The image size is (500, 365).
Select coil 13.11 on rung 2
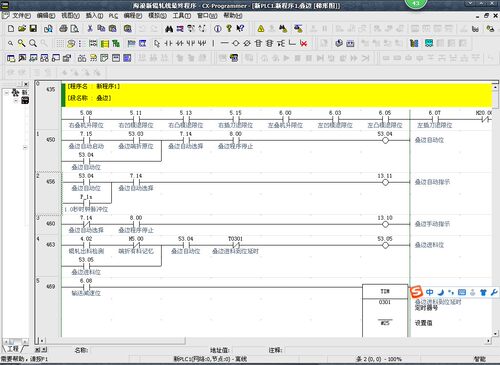[x=385, y=182]
